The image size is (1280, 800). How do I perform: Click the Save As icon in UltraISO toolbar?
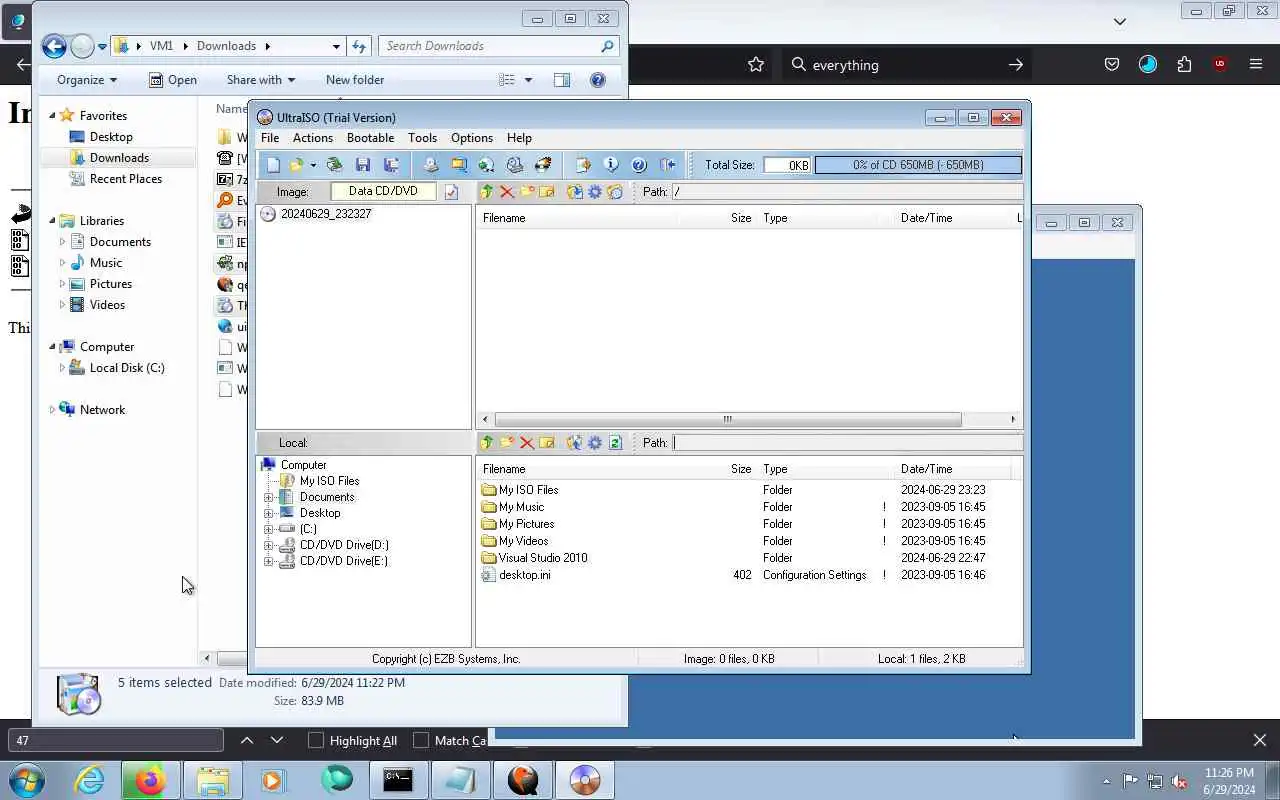point(391,165)
